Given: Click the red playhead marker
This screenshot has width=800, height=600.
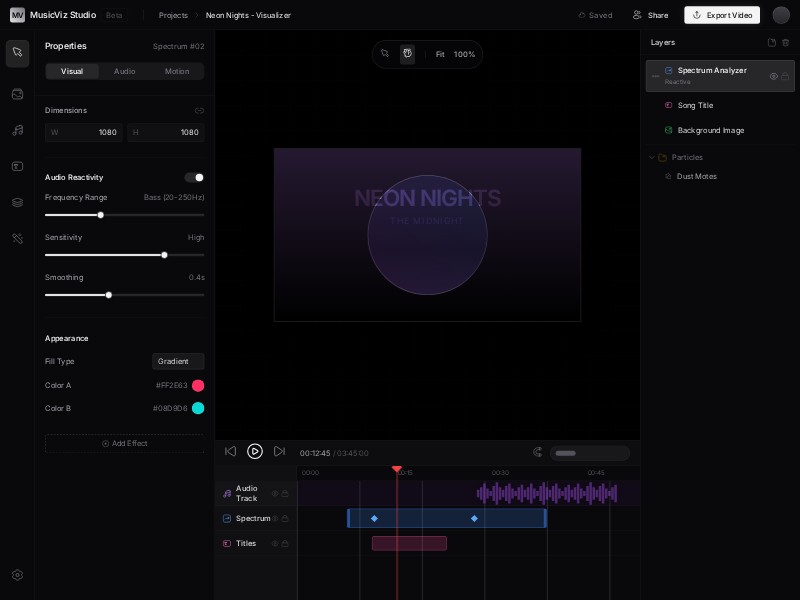Looking at the screenshot, I should click(397, 469).
